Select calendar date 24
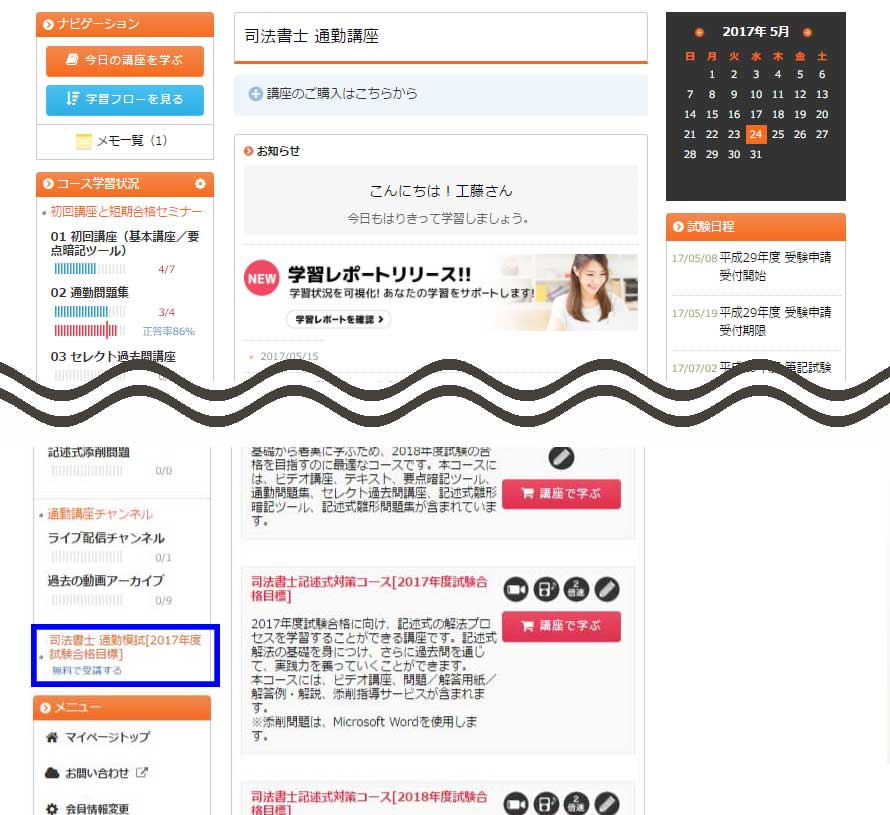Screen dimensions: 890x815 [755, 135]
